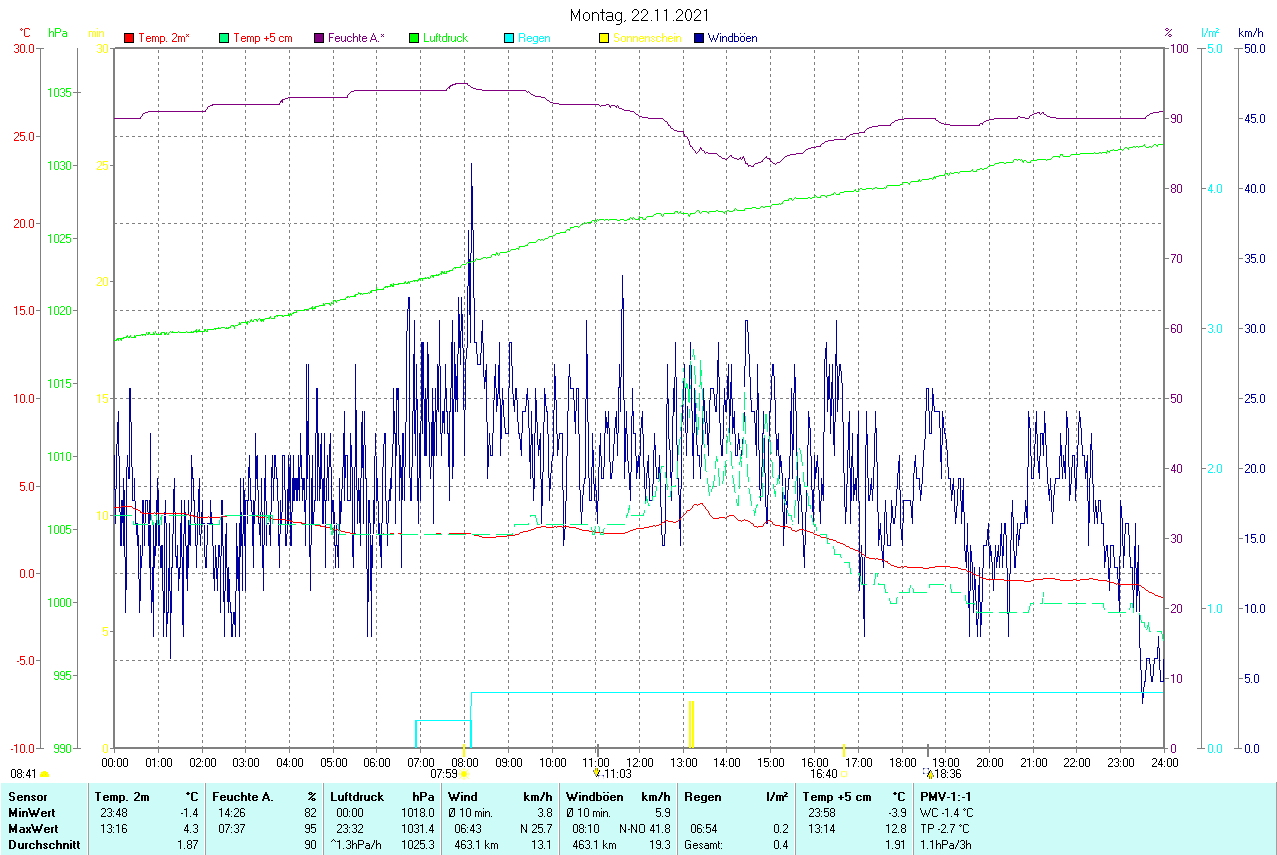Click the 'PMV-1:-1' header in table
Screen dimensions: 1277x855
click(946, 797)
